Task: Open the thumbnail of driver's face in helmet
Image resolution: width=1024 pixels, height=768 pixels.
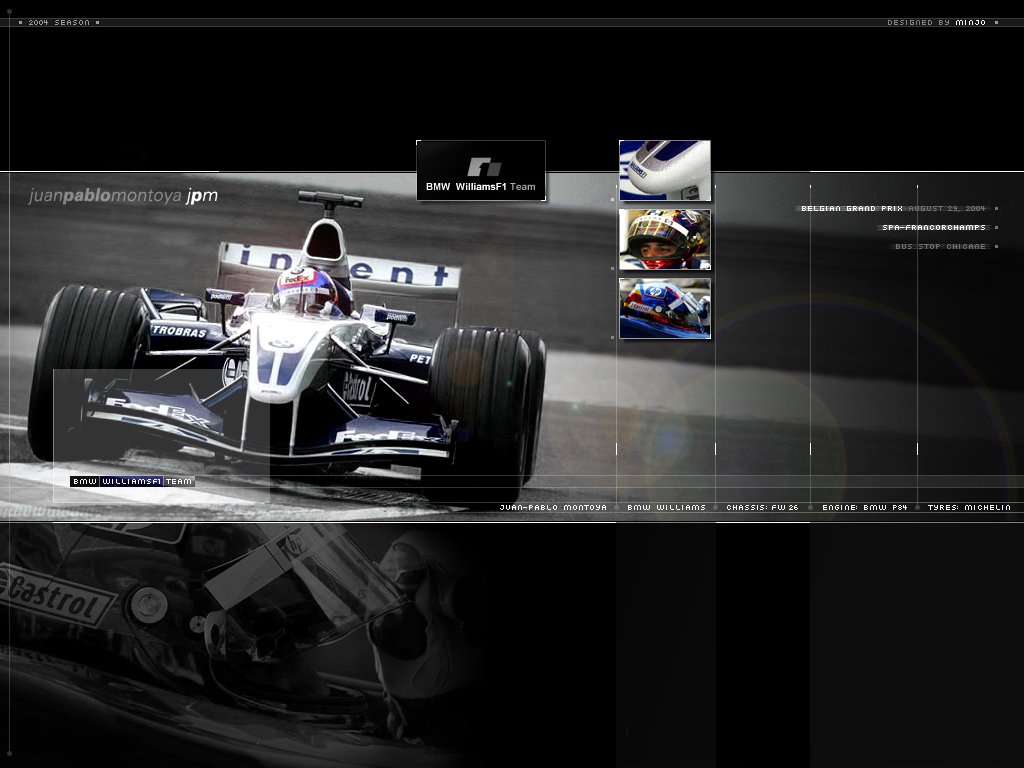Action: click(x=665, y=240)
